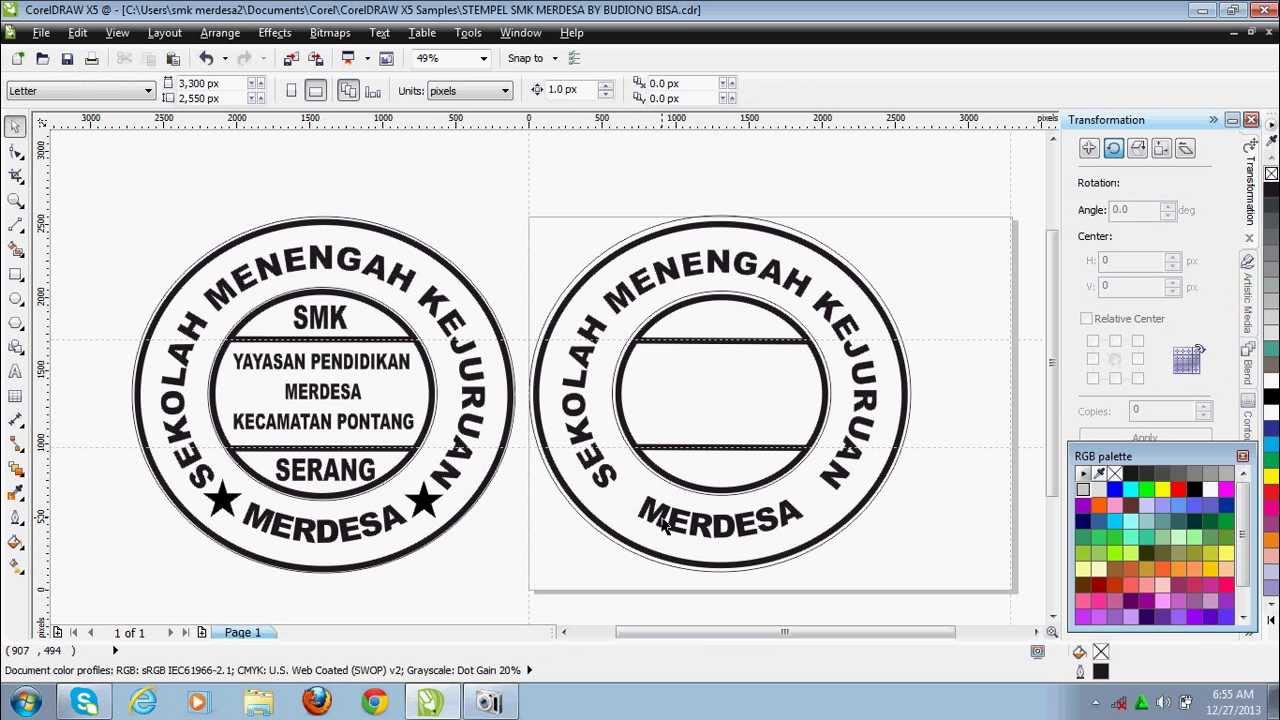Open the Application launcher dropdown arrow
This screenshot has height=720, width=1280.
(366, 58)
